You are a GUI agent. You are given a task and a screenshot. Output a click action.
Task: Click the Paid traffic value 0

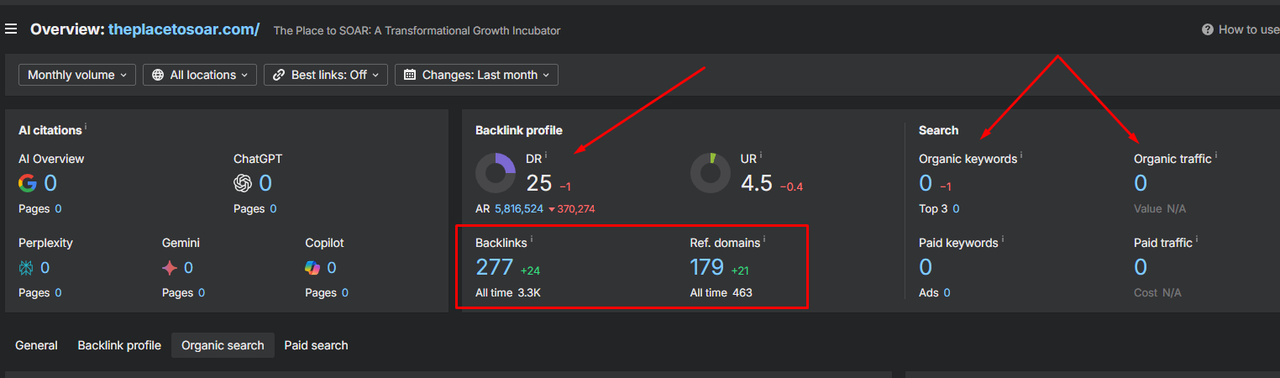[1141, 267]
